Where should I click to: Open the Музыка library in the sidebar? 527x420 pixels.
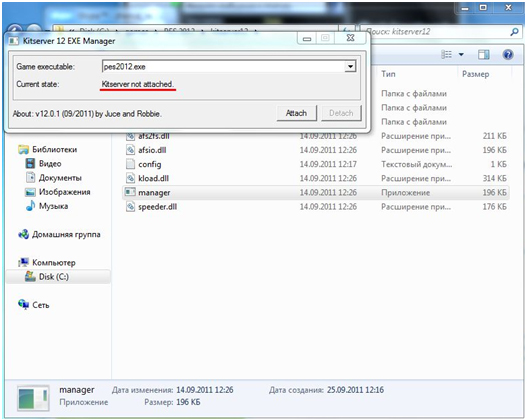tap(53, 206)
